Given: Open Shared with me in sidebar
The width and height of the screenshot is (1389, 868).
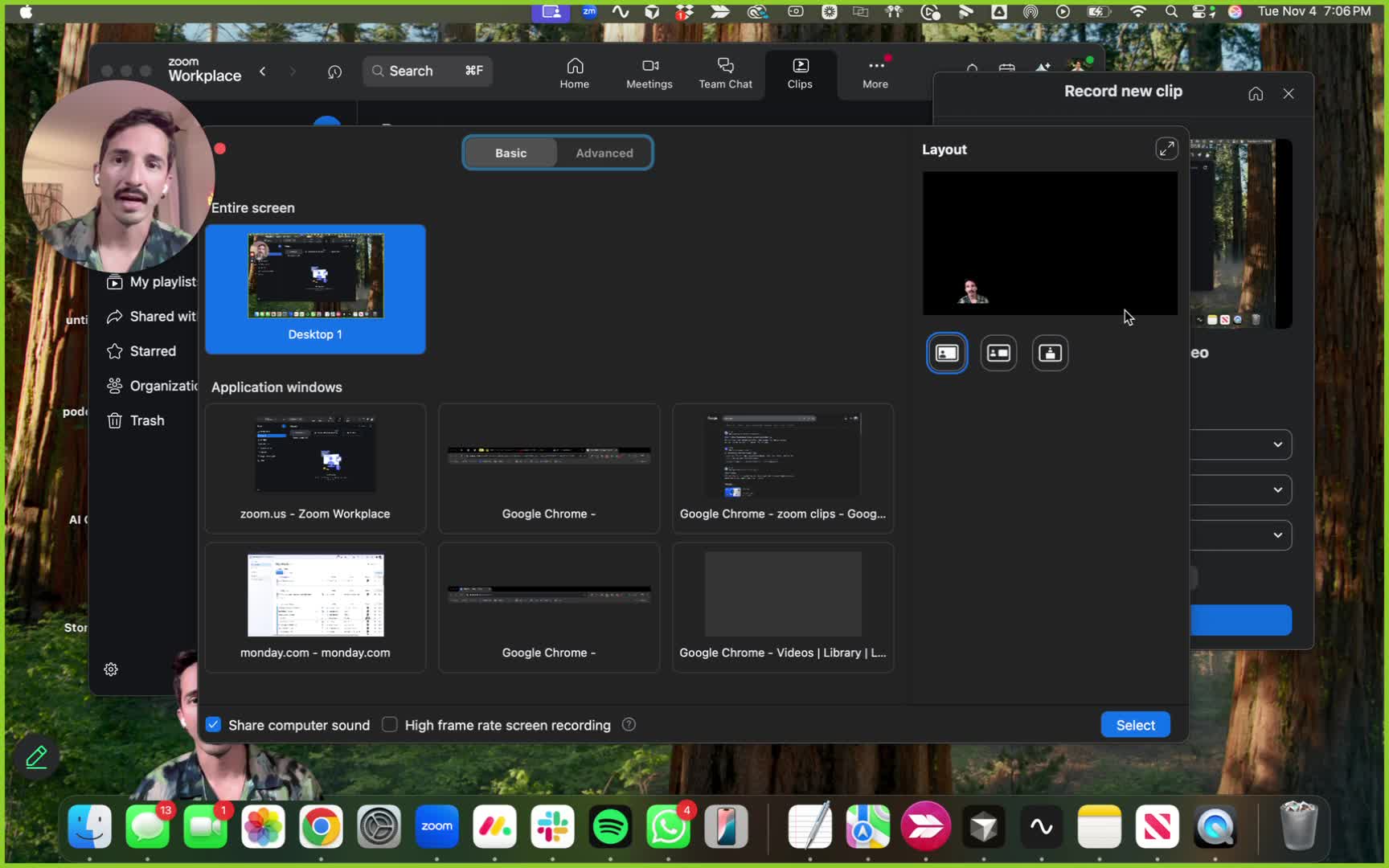Looking at the screenshot, I should pos(152,317).
